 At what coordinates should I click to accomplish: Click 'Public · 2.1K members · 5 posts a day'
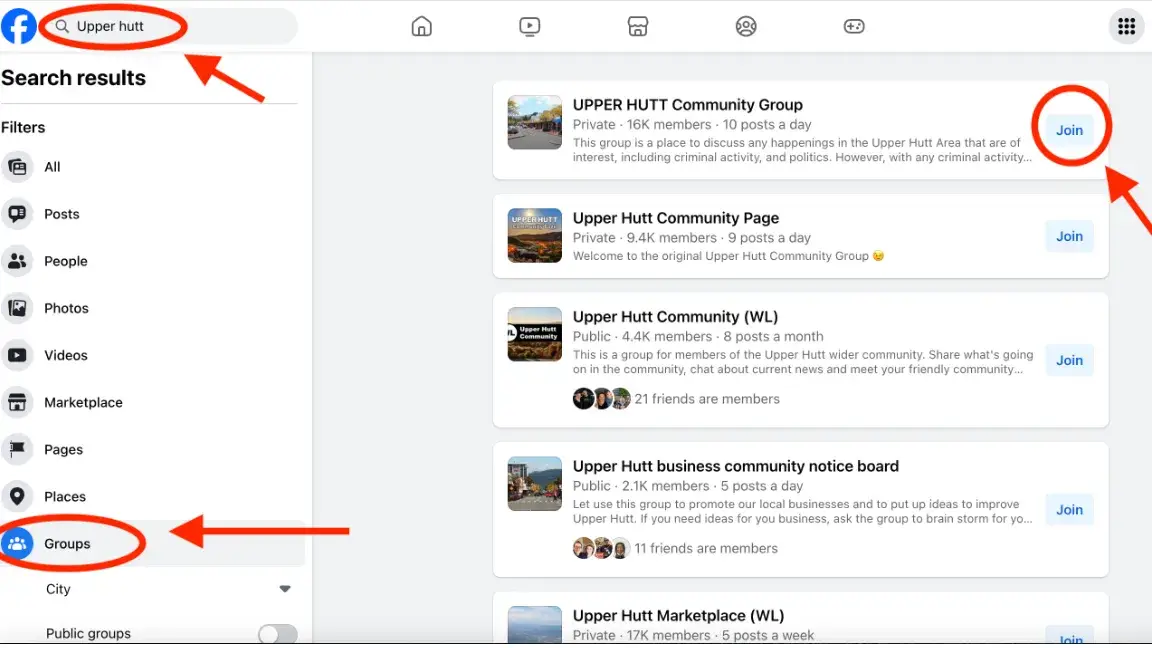[x=688, y=486]
